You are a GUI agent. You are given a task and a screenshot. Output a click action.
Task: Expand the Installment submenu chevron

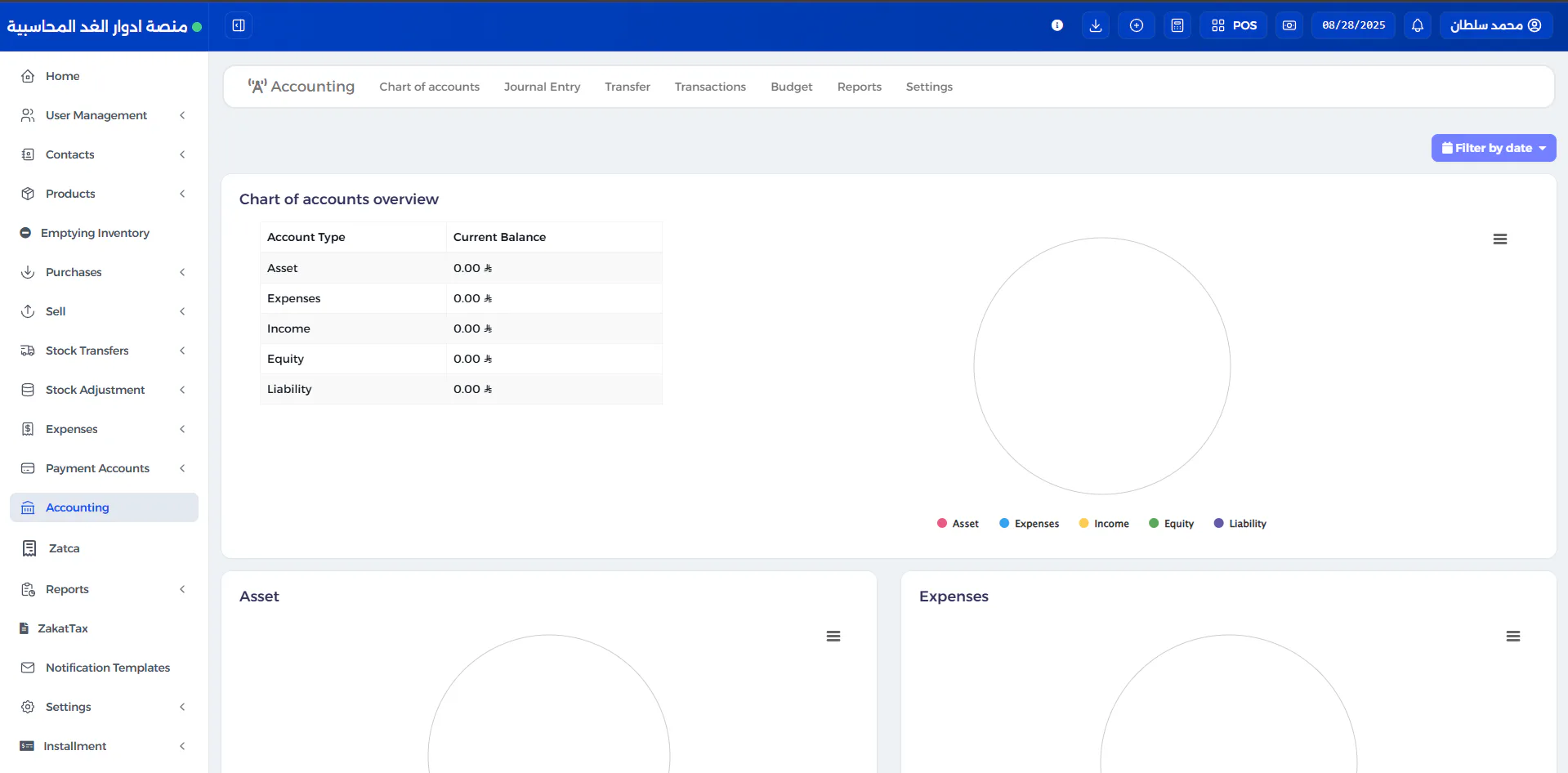(182, 746)
